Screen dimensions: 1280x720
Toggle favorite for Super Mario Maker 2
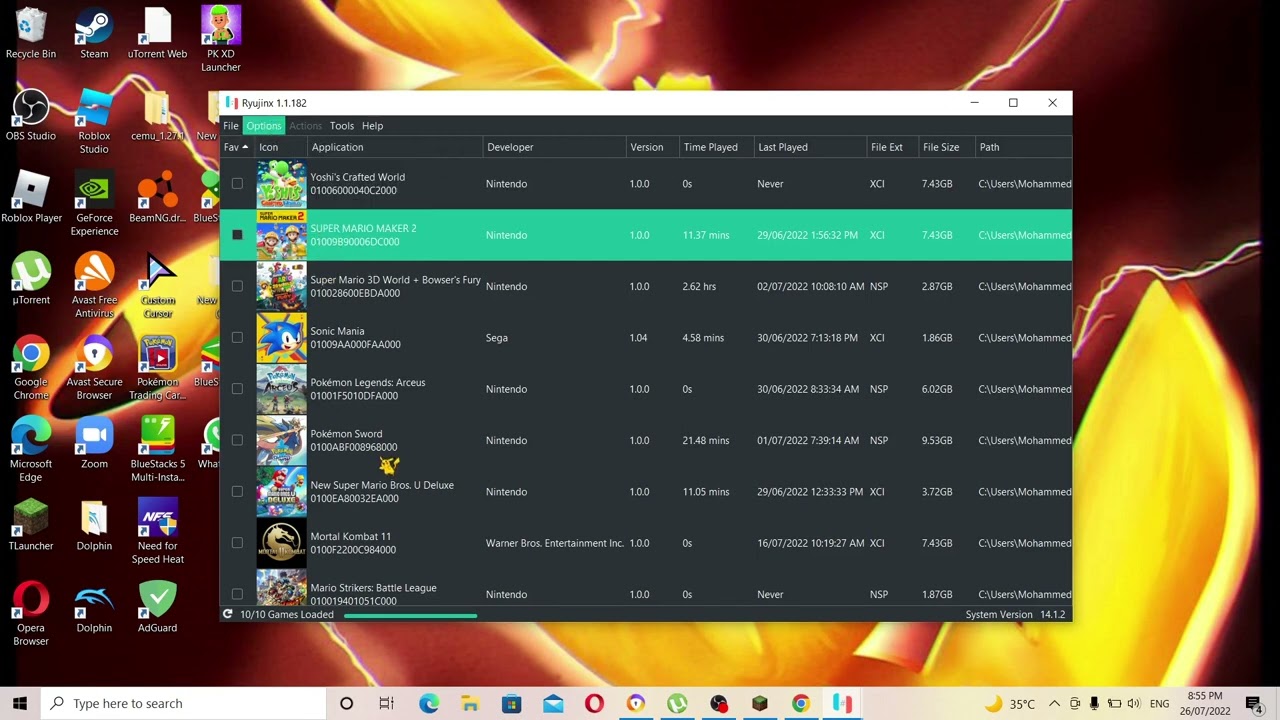coord(237,235)
